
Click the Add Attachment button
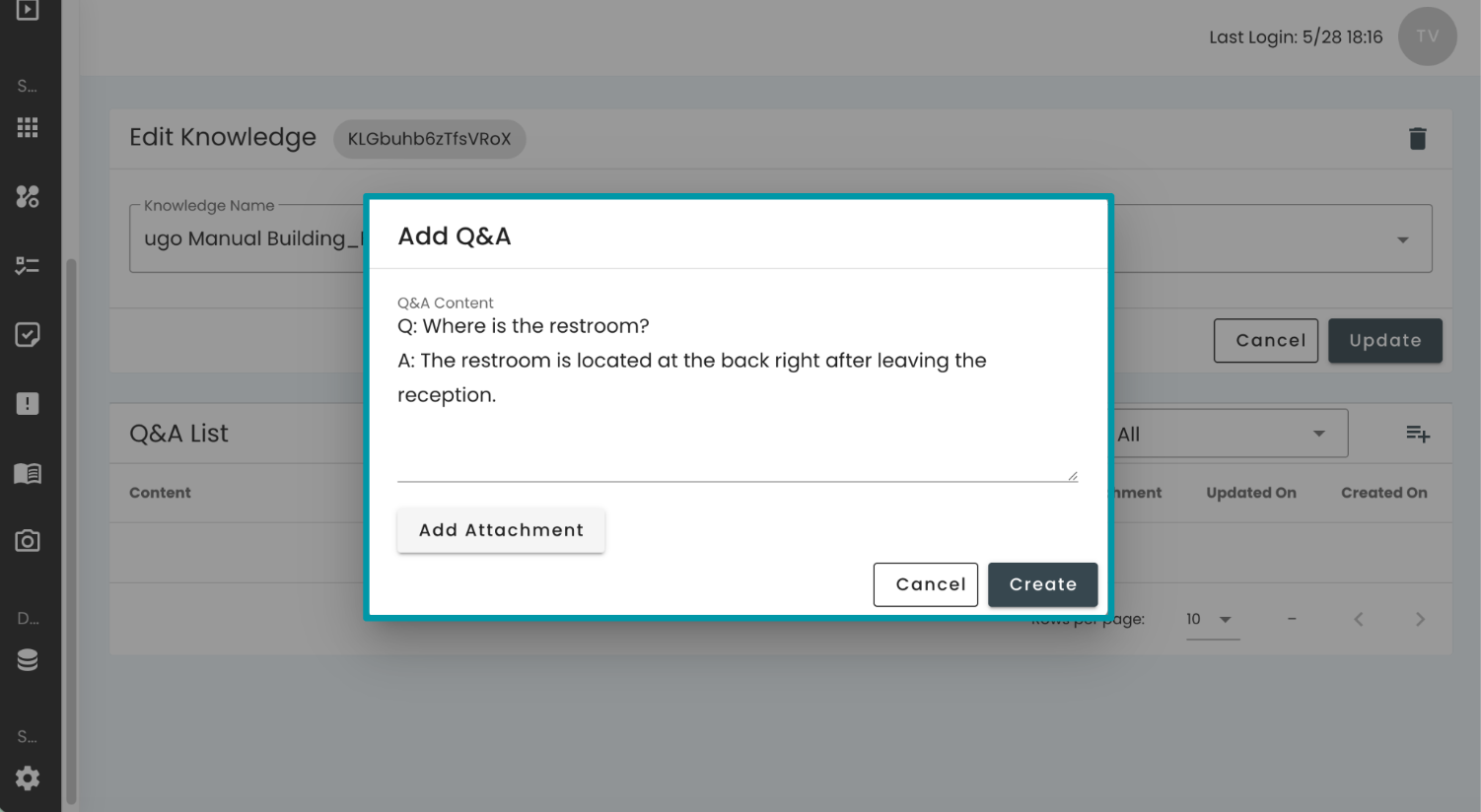[501, 530]
